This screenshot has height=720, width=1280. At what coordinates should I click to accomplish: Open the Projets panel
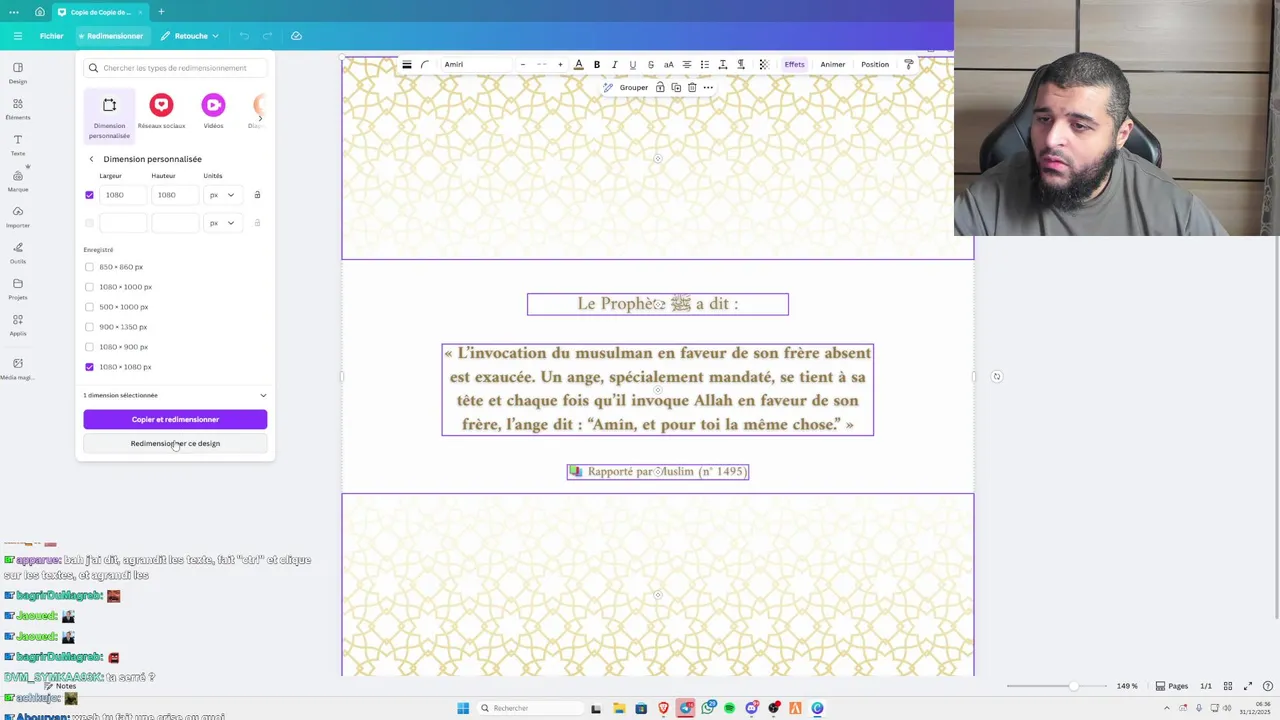[18, 289]
